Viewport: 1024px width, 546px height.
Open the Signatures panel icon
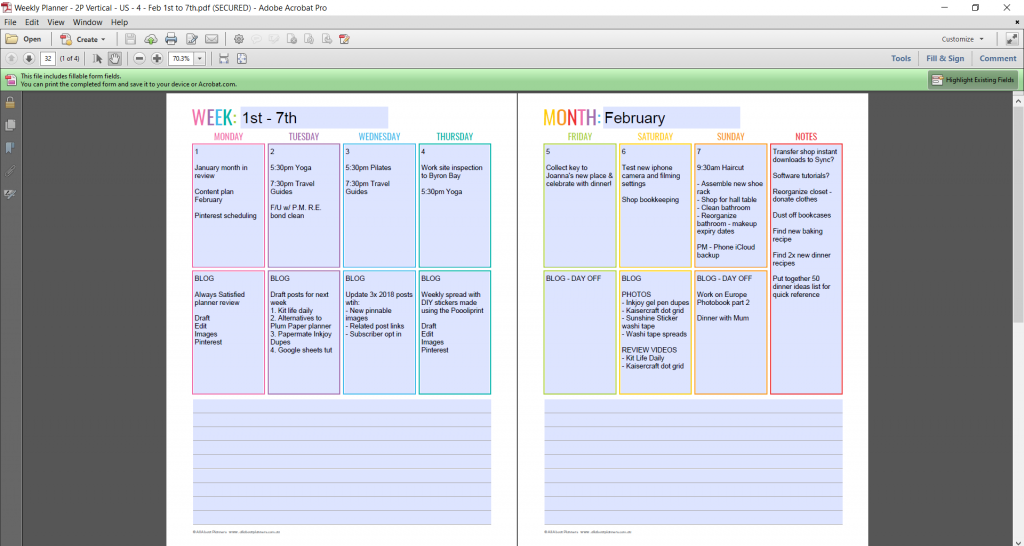click(10, 193)
